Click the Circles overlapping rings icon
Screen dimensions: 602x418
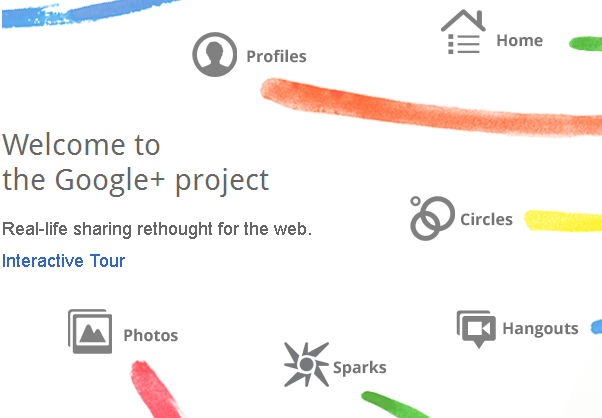point(432,218)
